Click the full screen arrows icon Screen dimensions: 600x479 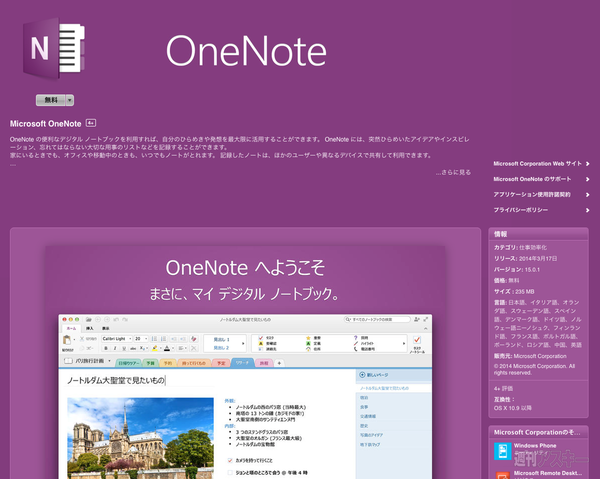click(426, 319)
